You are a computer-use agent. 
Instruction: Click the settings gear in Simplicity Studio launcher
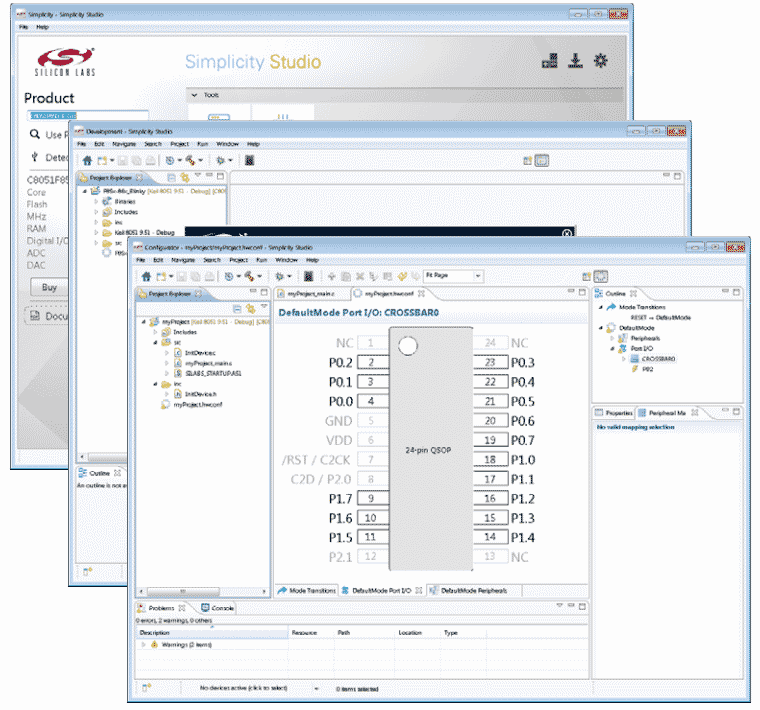coord(600,60)
